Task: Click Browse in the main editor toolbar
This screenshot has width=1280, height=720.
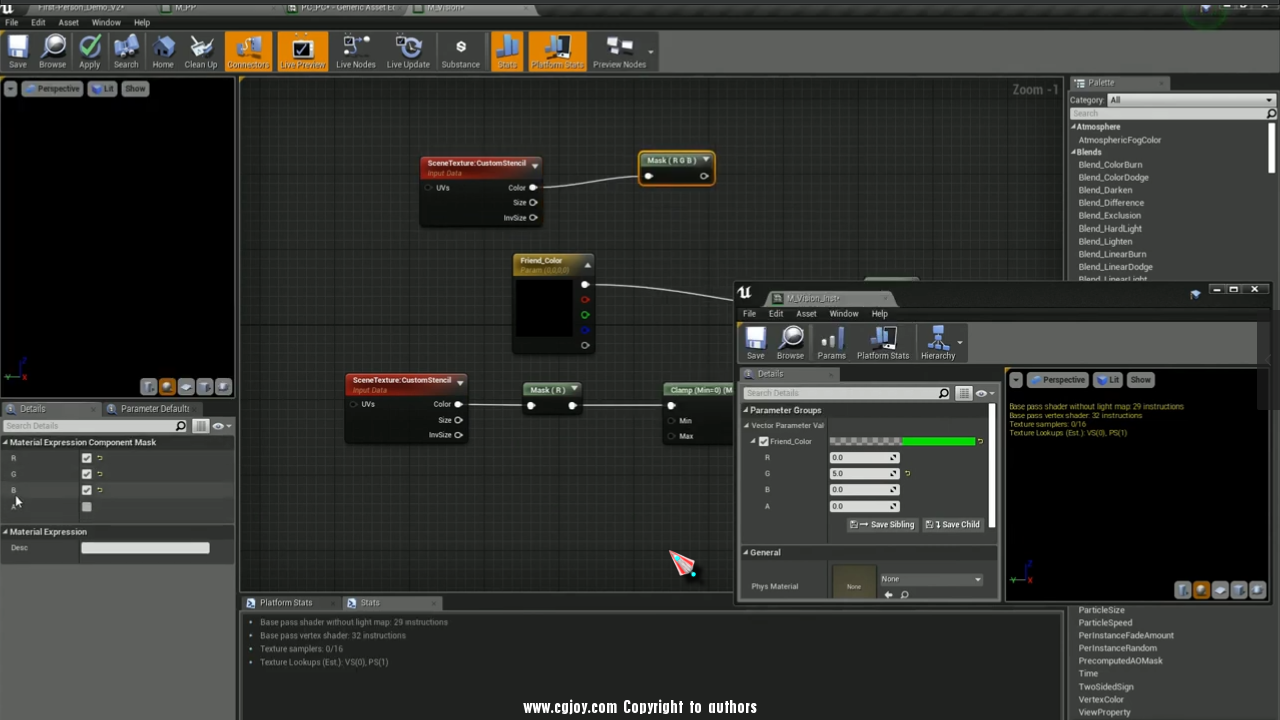Action: (x=52, y=52)
